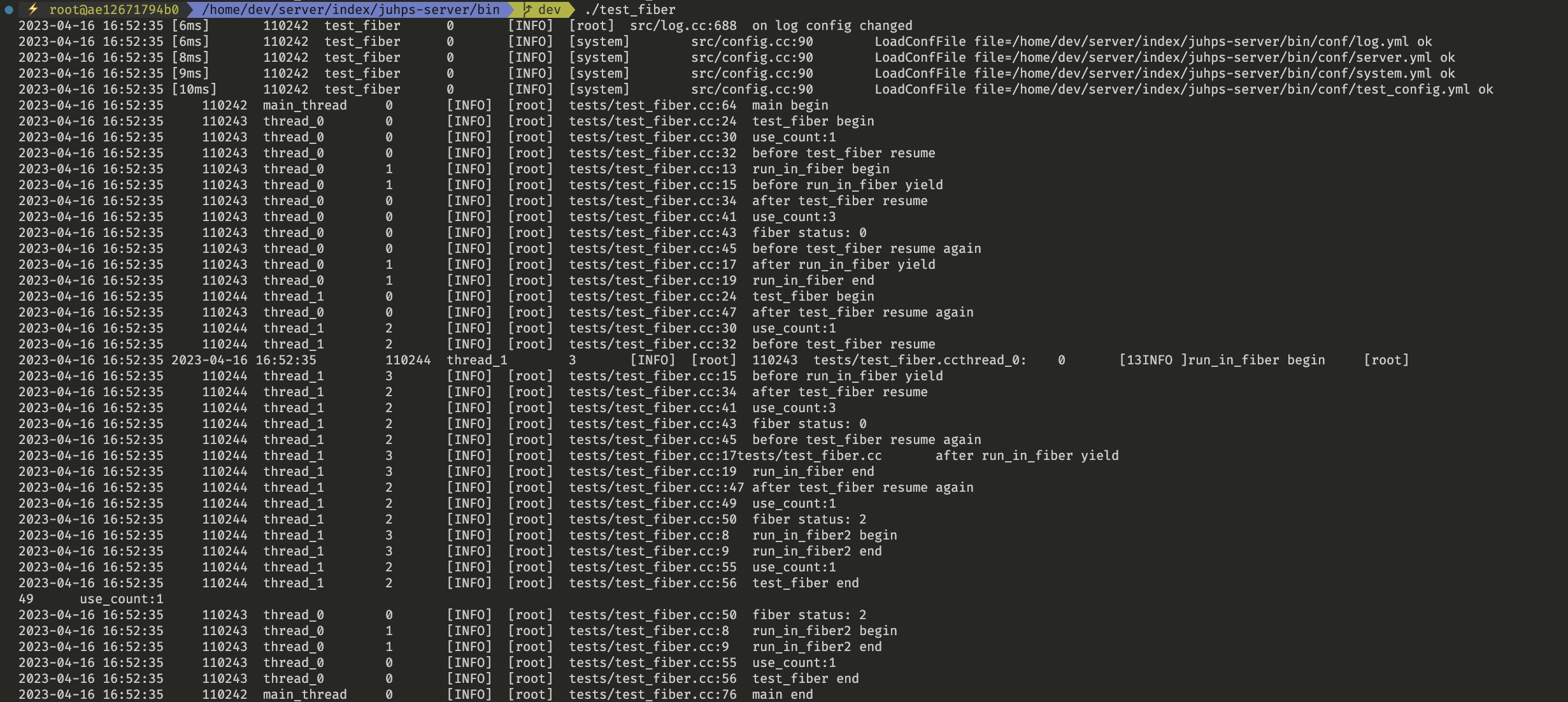Click the blue status dot before the prompt
The image size is (1568, 702).
9,10
